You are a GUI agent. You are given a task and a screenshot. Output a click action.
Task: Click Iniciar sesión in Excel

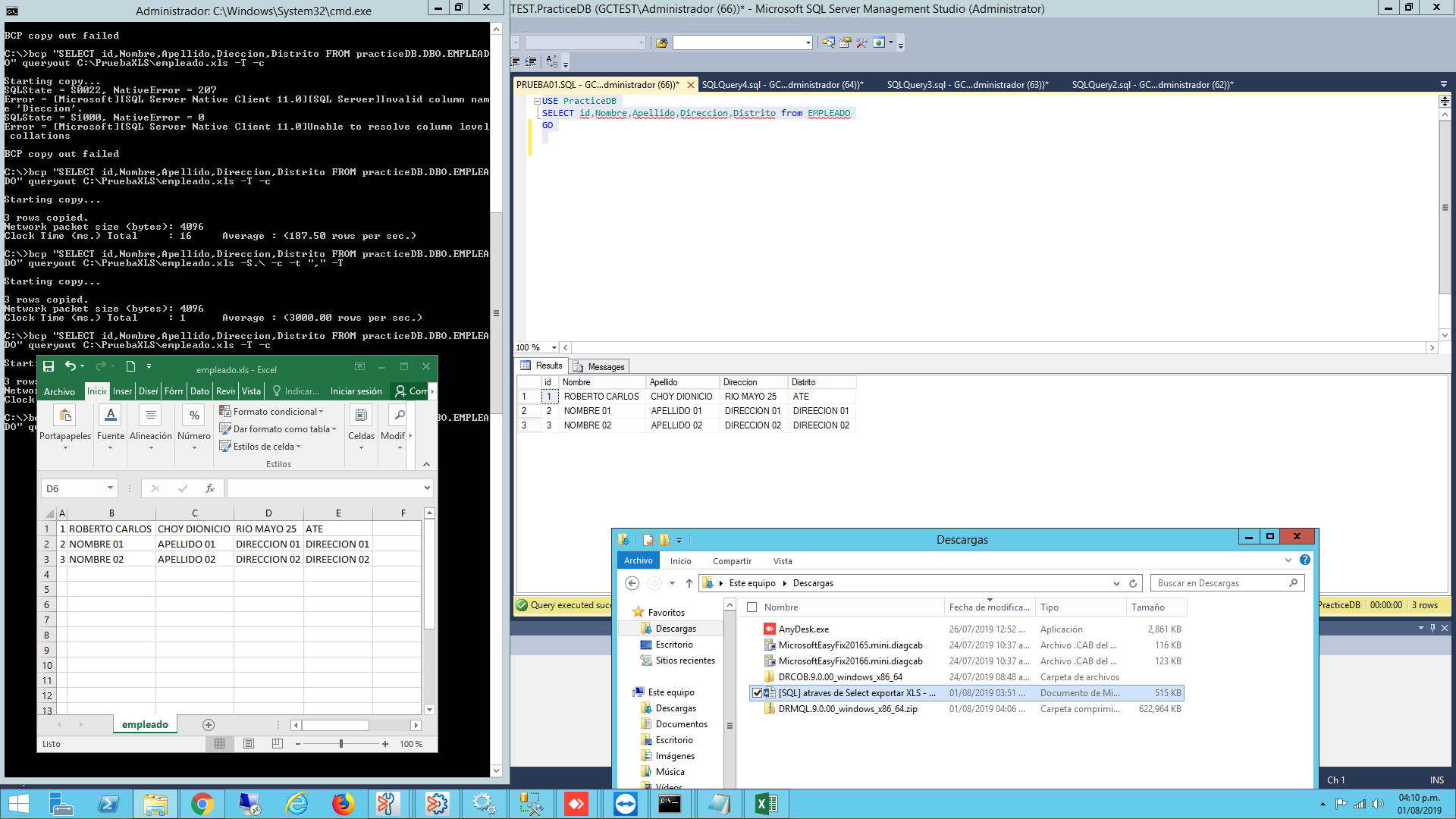356,391
